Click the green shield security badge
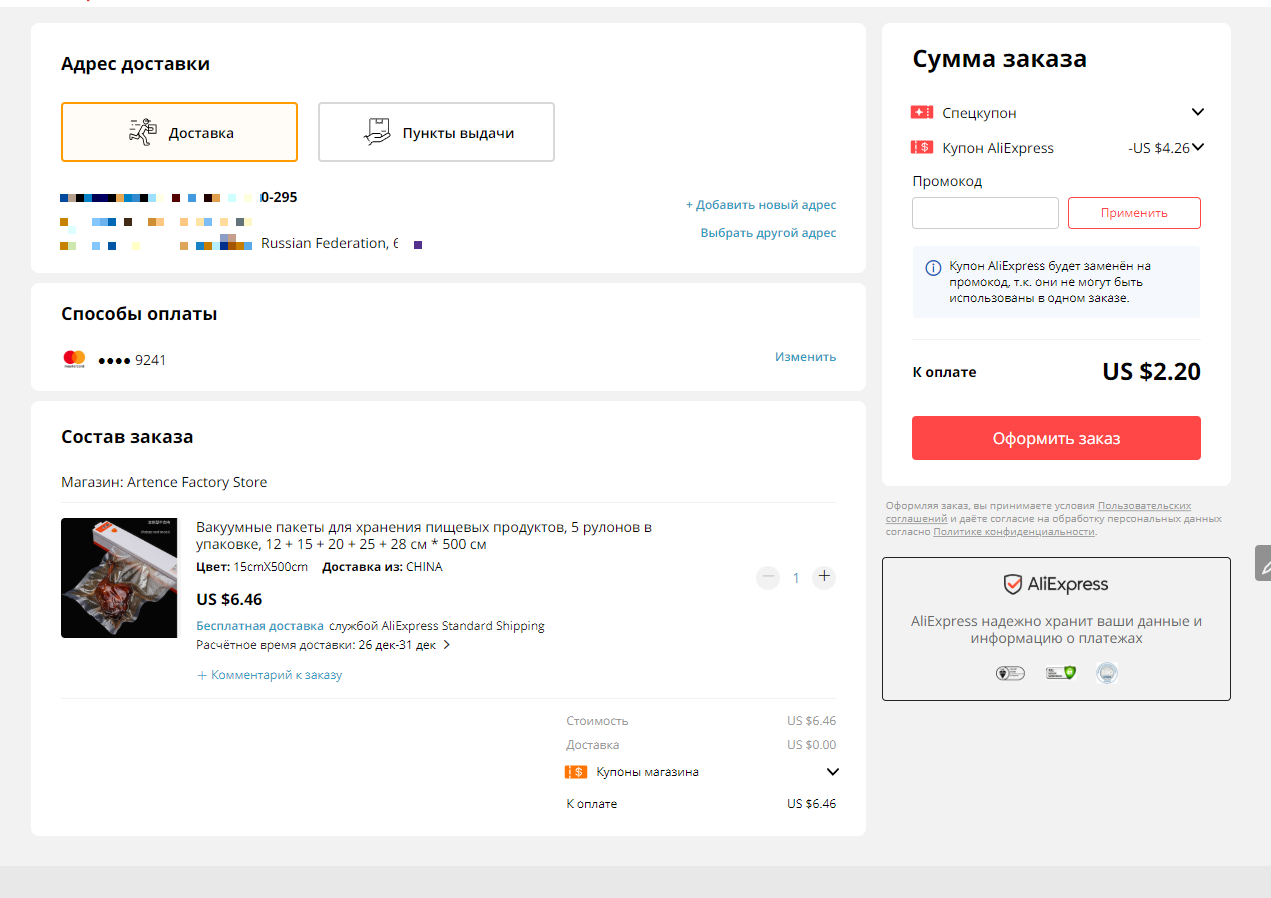 (1060, 673)
